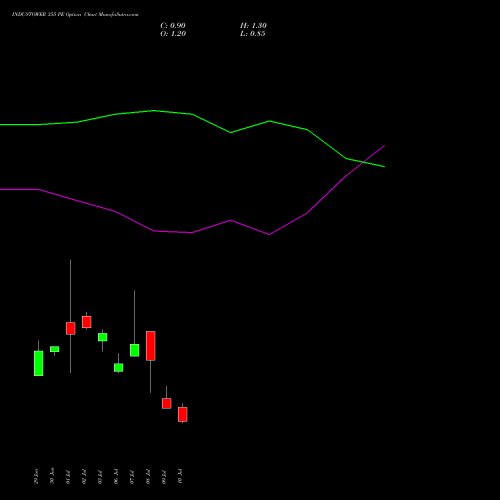This screenshot has height=500, width=500.
Task: Click the 02 Jul date axis label
Action: [84, 477]
